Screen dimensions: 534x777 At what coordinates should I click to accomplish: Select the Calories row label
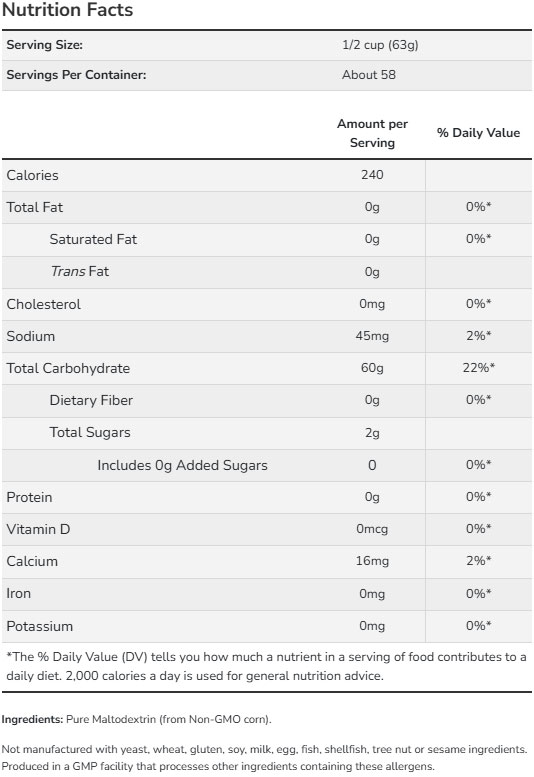tap(32, 175)
